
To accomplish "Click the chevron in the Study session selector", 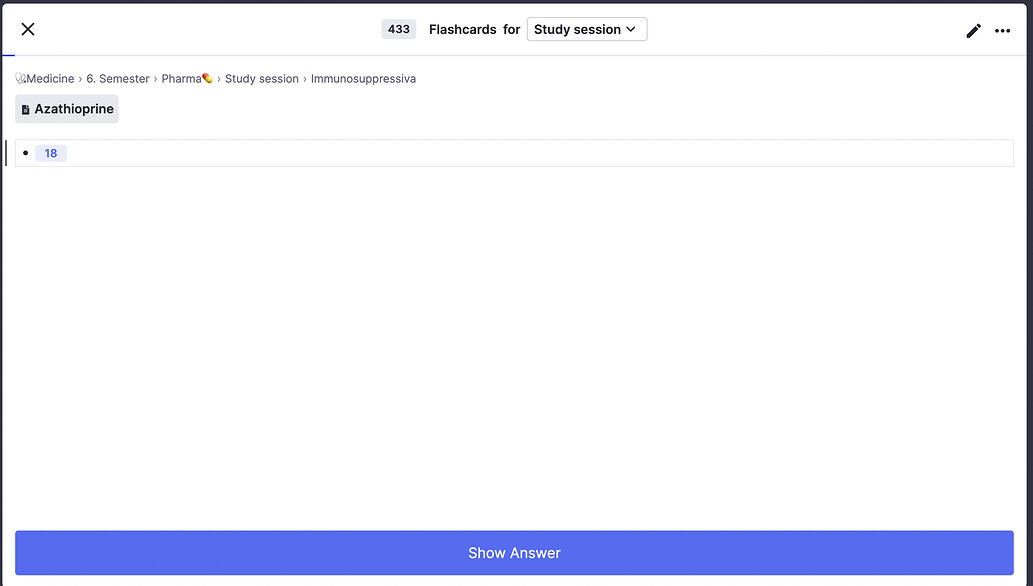I will click(x=631, y=29).
